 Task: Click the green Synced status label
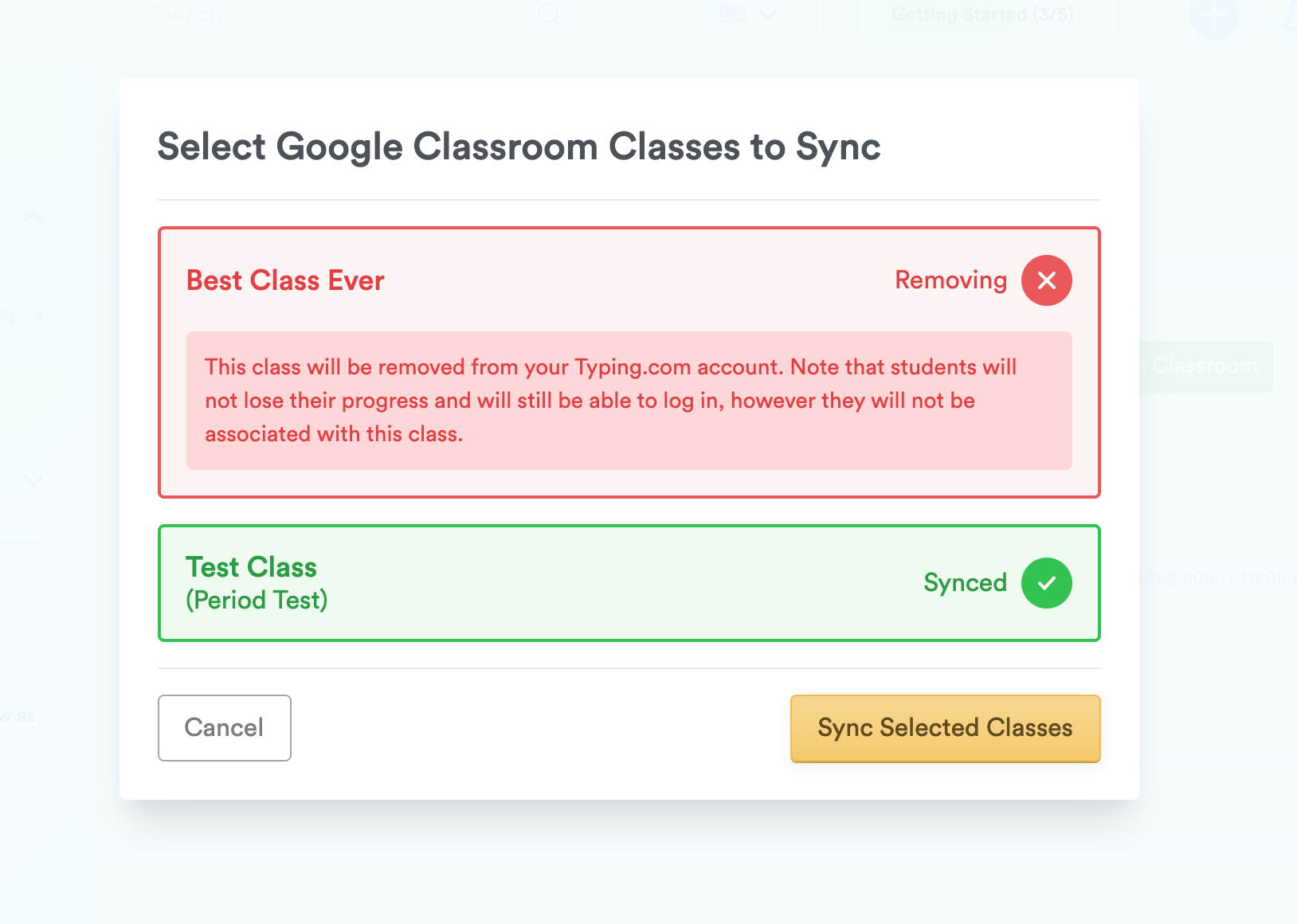[x=965, y=583]
